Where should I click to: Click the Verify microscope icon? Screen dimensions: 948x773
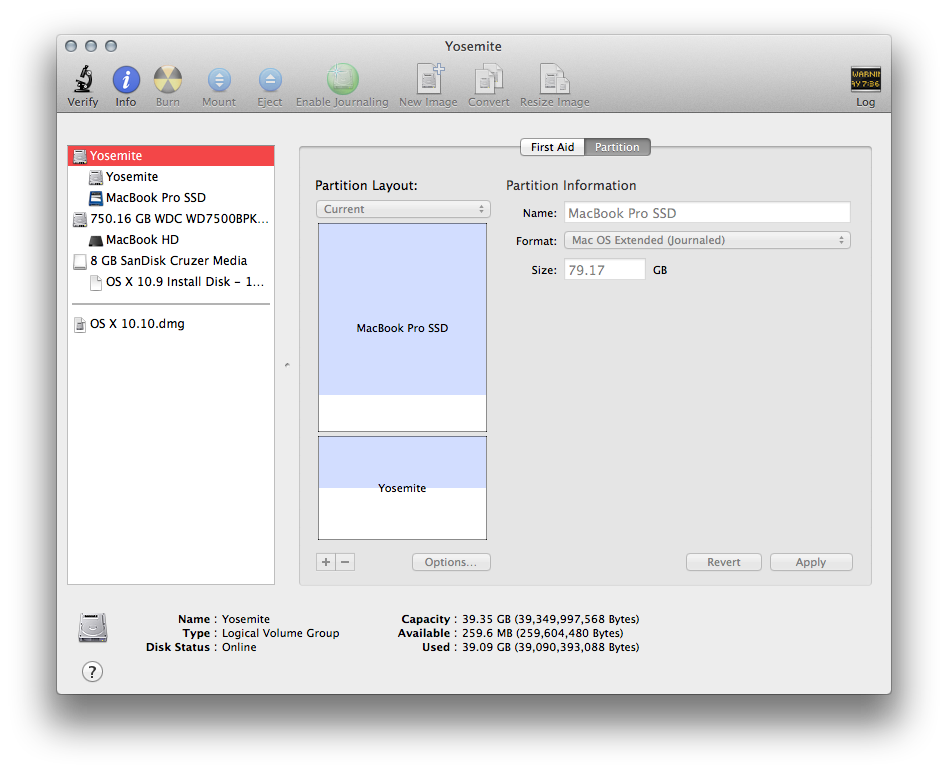83,79
